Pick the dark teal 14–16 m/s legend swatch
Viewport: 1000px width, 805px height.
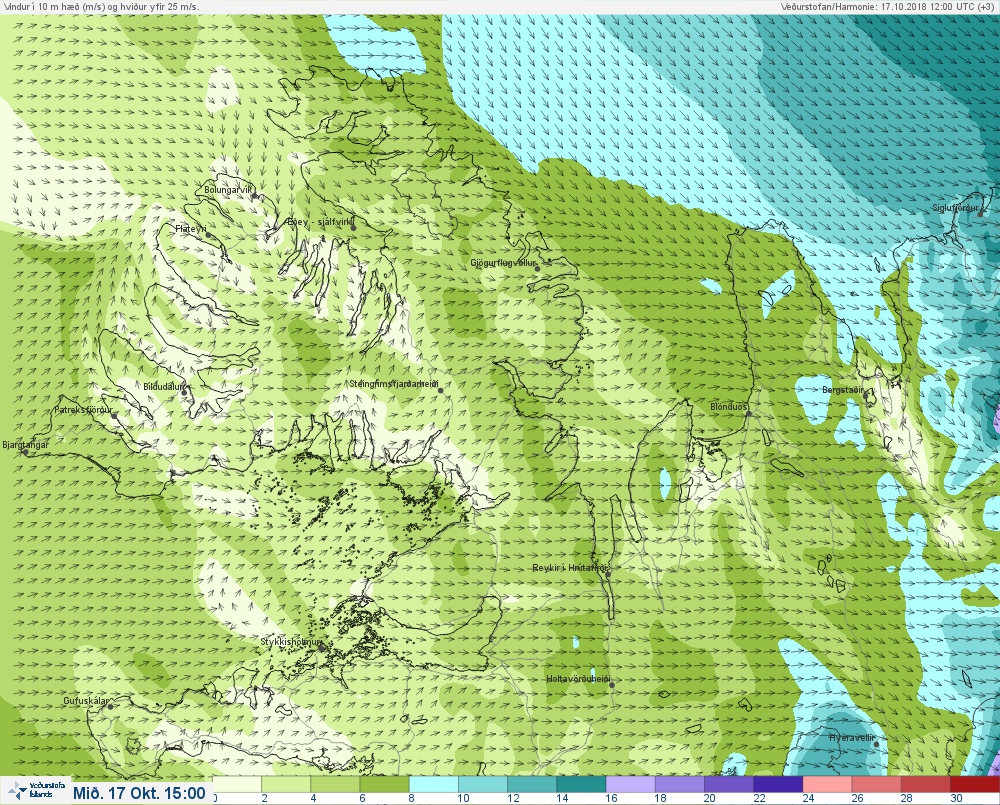point(580,784)
